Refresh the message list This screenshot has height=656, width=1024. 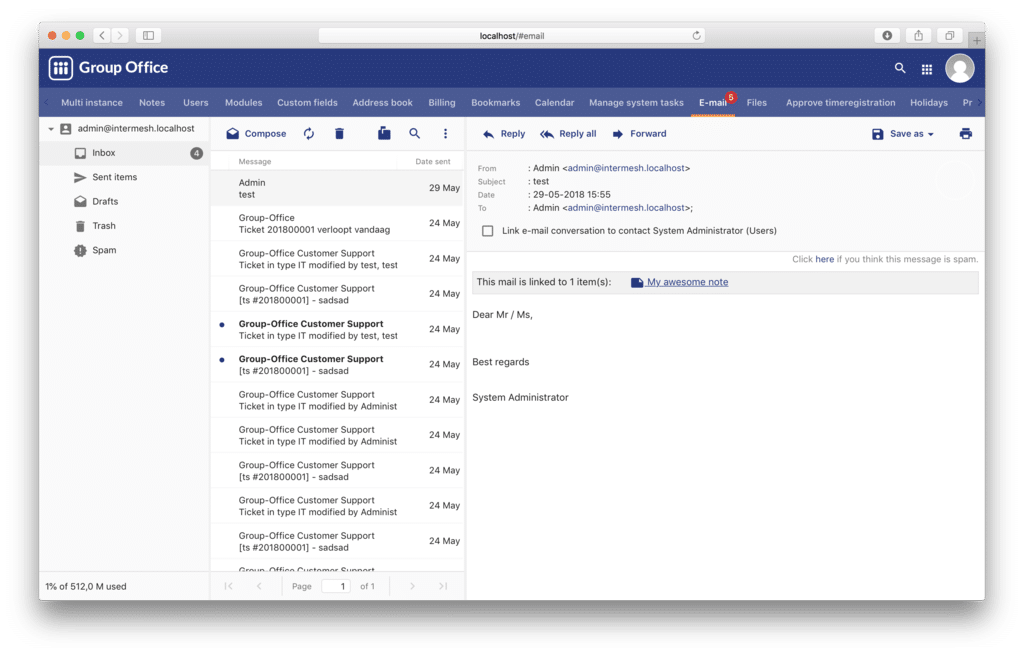[309, 134]
